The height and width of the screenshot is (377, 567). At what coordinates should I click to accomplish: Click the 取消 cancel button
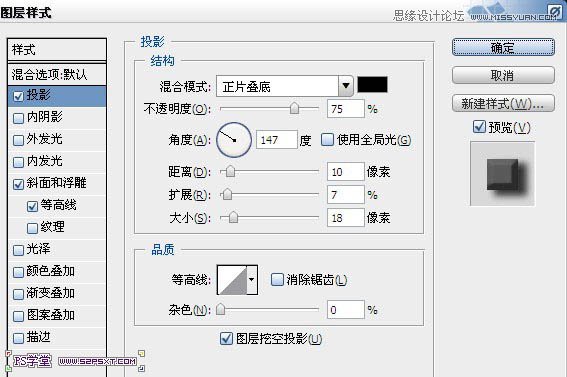pos(503,75)
